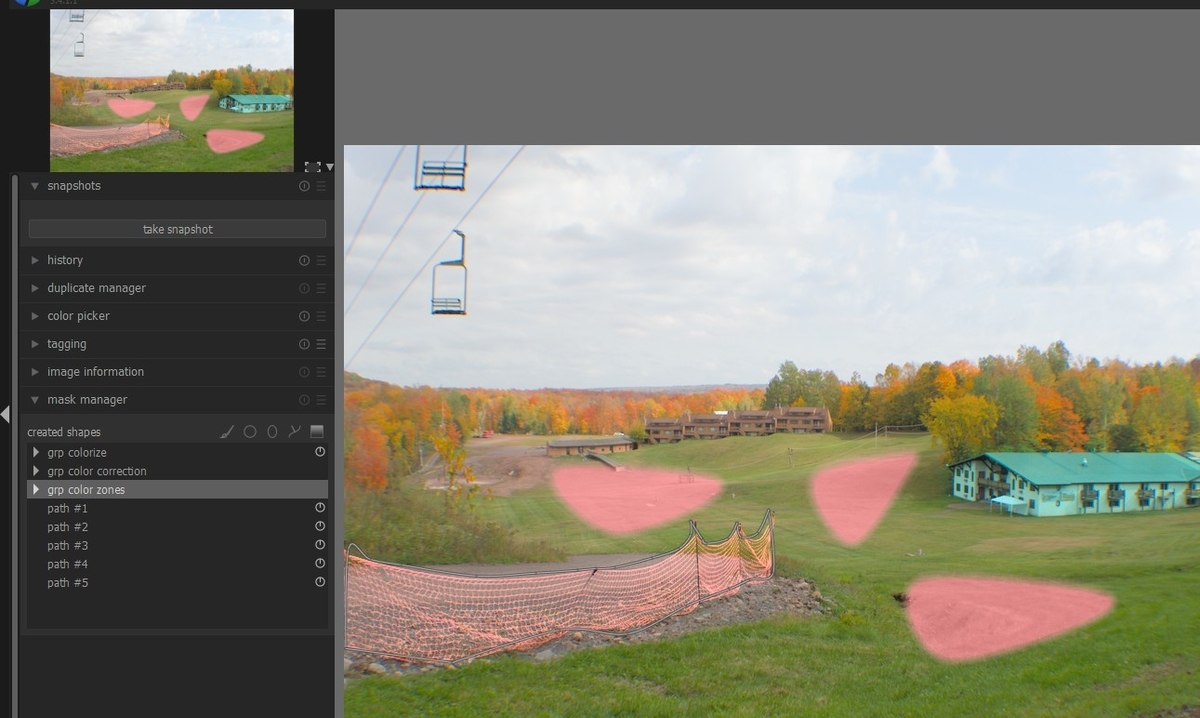Select path #5 in created shapes

[177, 582]
